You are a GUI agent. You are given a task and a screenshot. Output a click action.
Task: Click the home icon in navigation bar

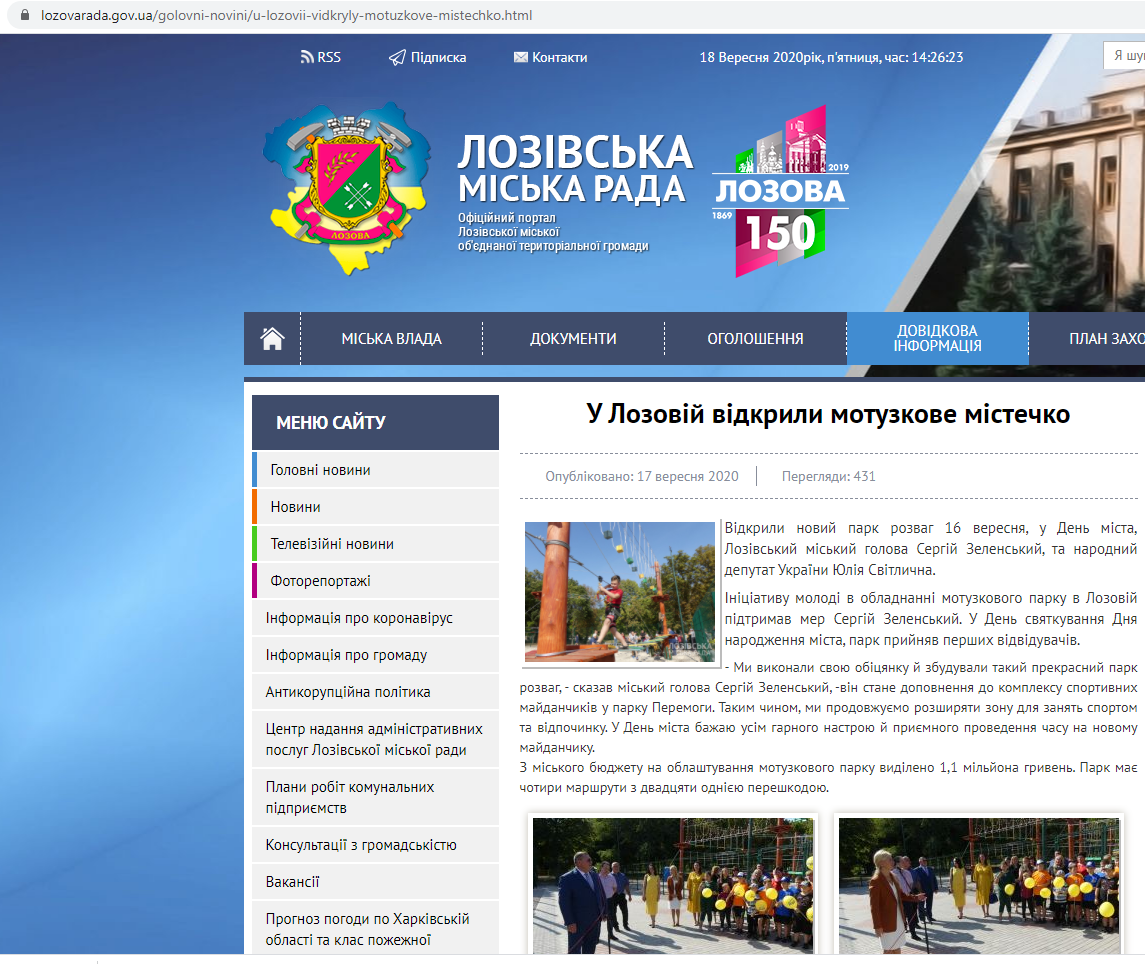click(x=272, y=339)
